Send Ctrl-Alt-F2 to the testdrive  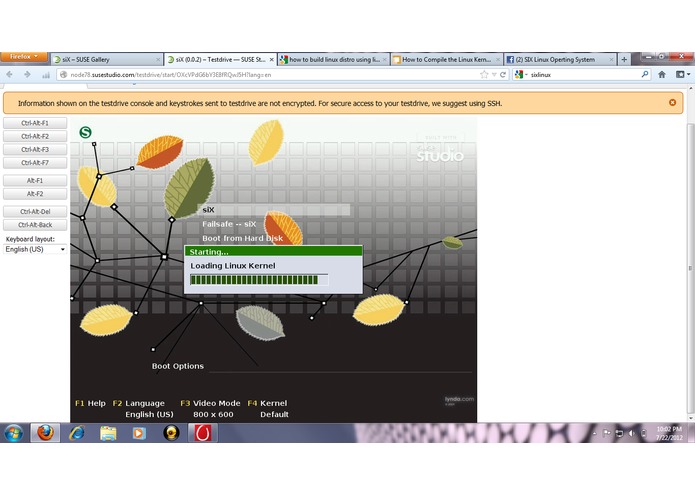pyautogui.click(x=35, y=136)
